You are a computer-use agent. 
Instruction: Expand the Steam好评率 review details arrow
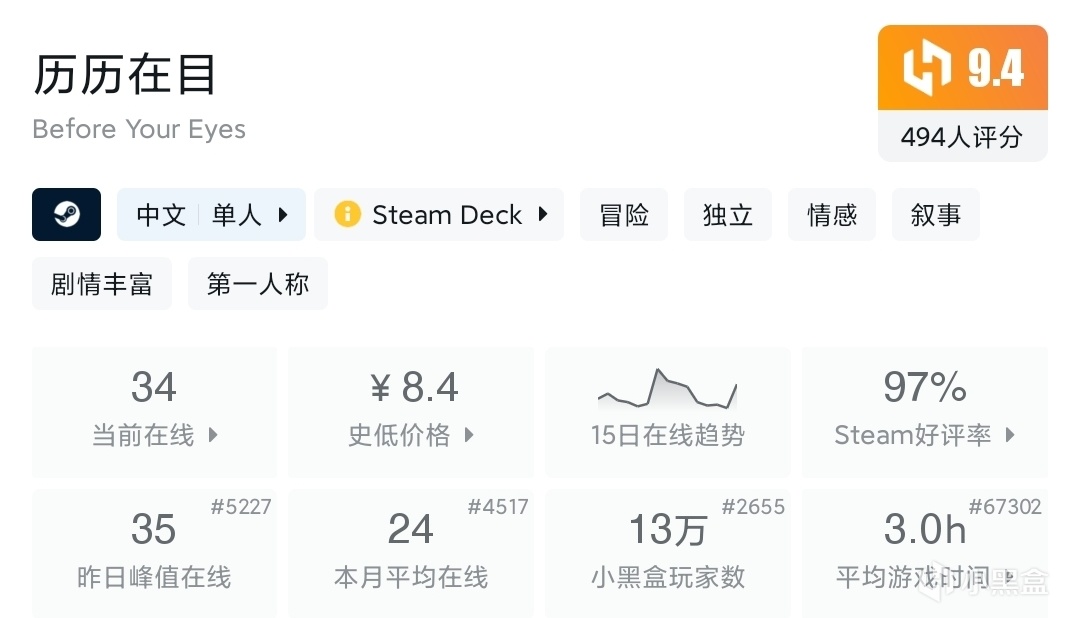[1010, 435]
